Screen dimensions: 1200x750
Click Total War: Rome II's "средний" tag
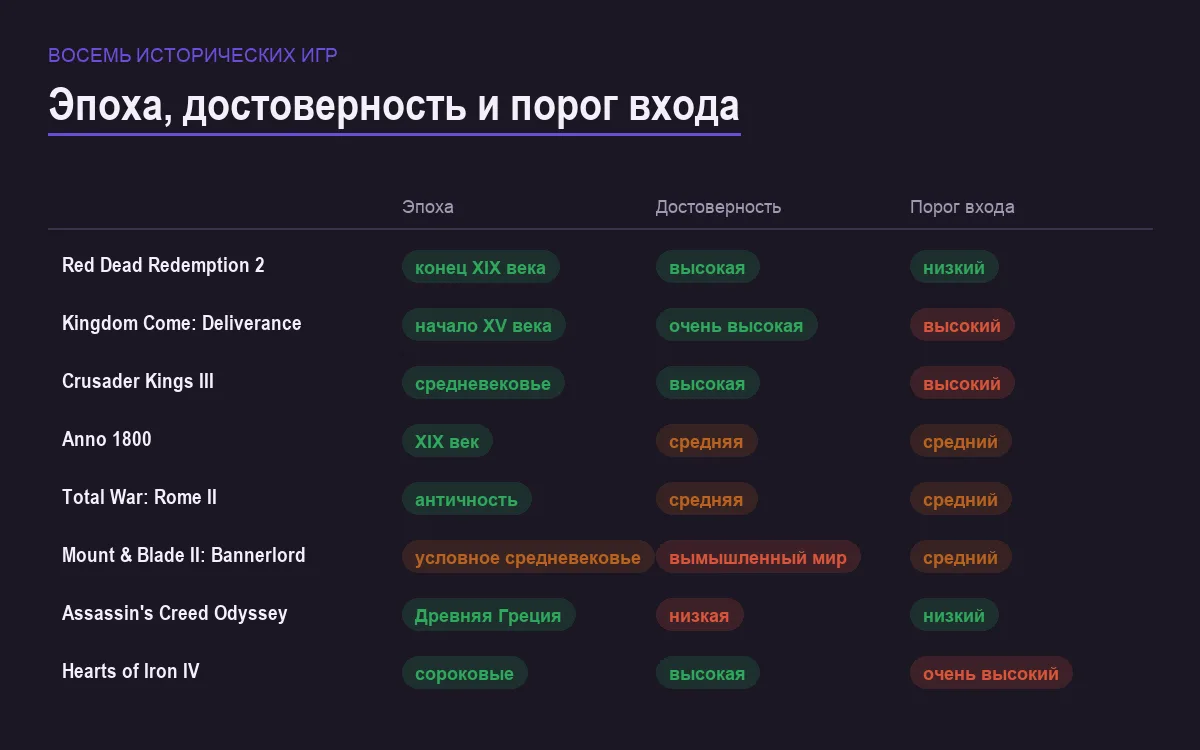tap(961, 499)
